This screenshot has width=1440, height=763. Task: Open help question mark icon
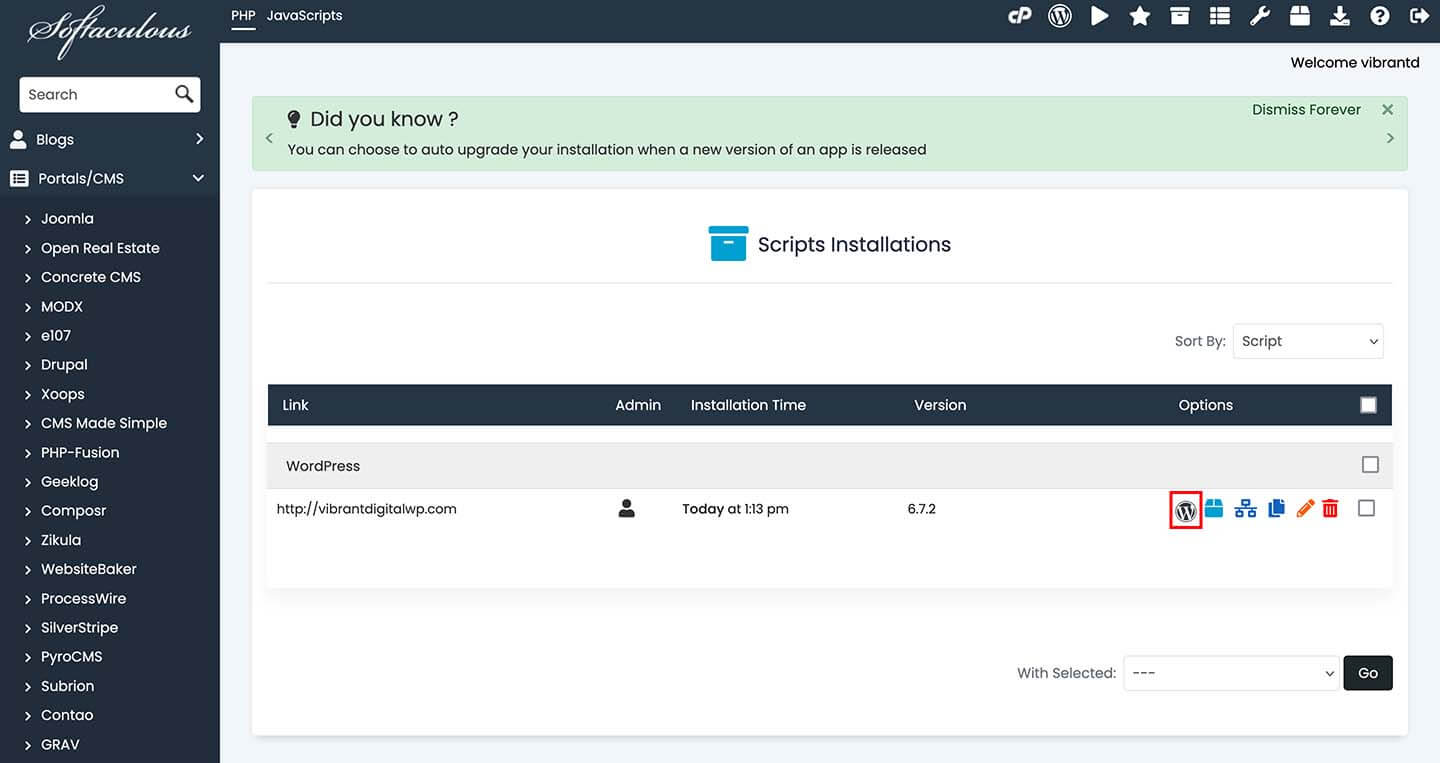[x=1380, y=15]
